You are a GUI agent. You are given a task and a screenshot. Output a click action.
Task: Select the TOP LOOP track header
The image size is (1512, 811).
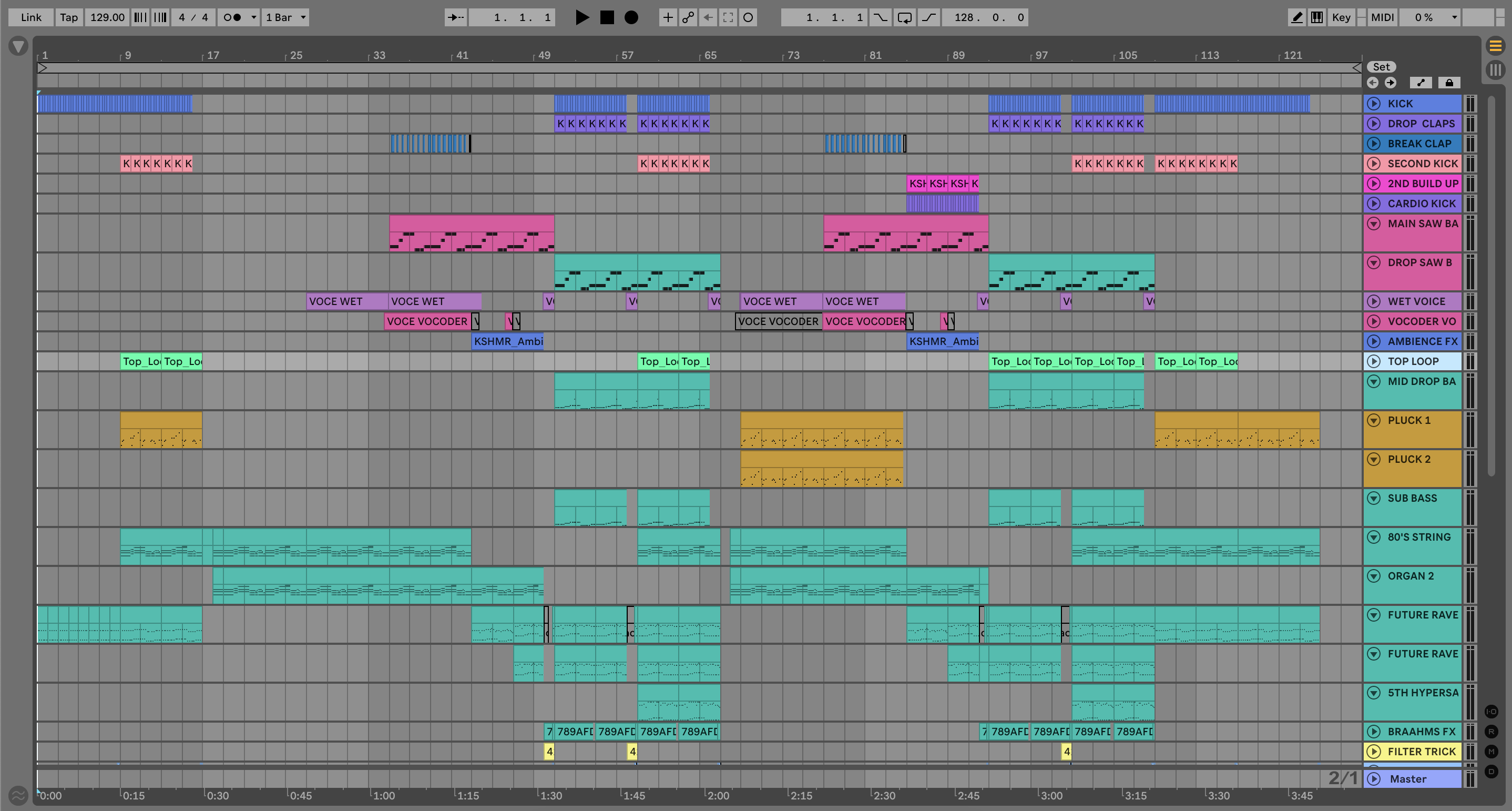(1412, 361)
